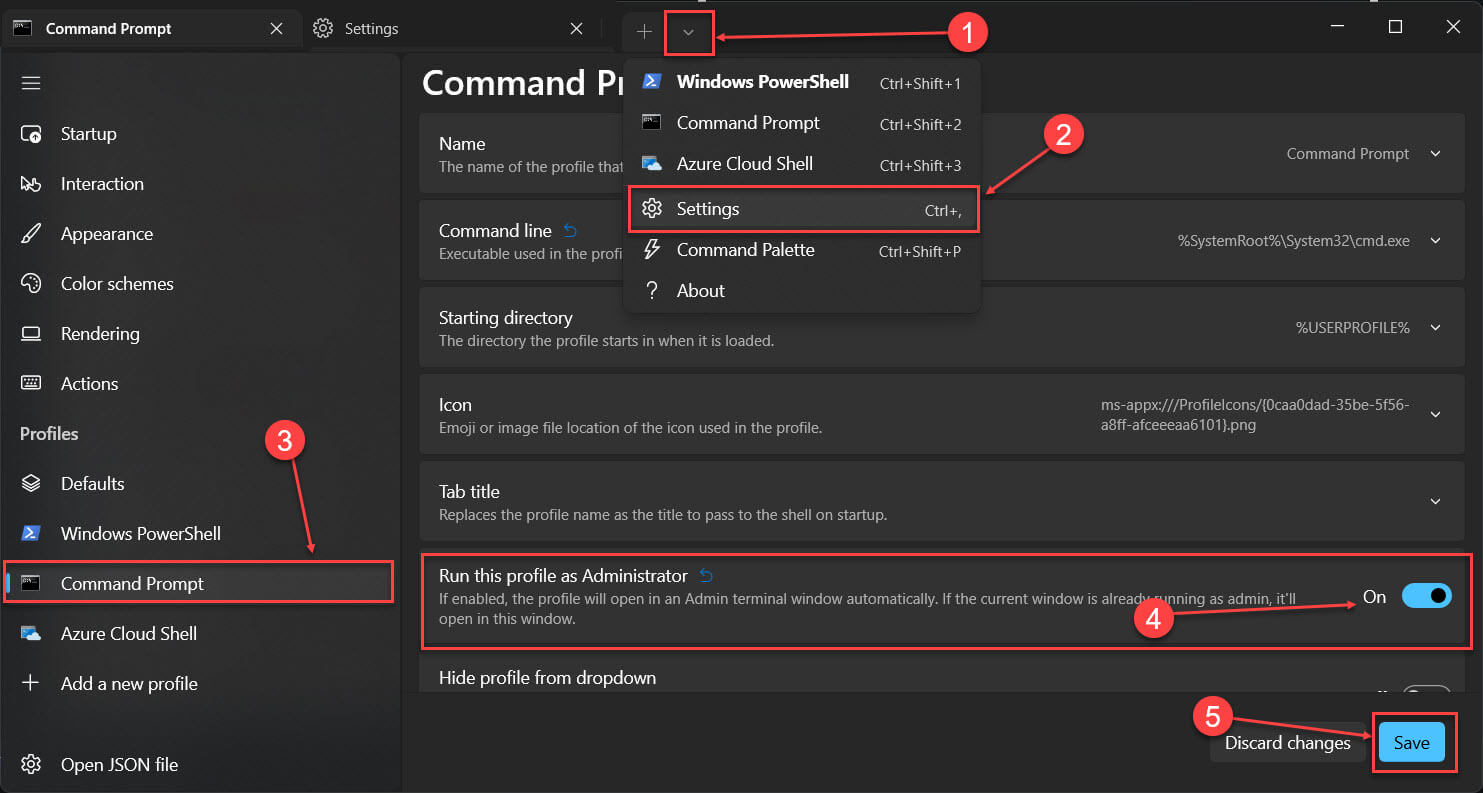Viewport: 1483px width, 793px height.
Task: Reset Command line setting with undo arrow
Action: coord(570,231)
